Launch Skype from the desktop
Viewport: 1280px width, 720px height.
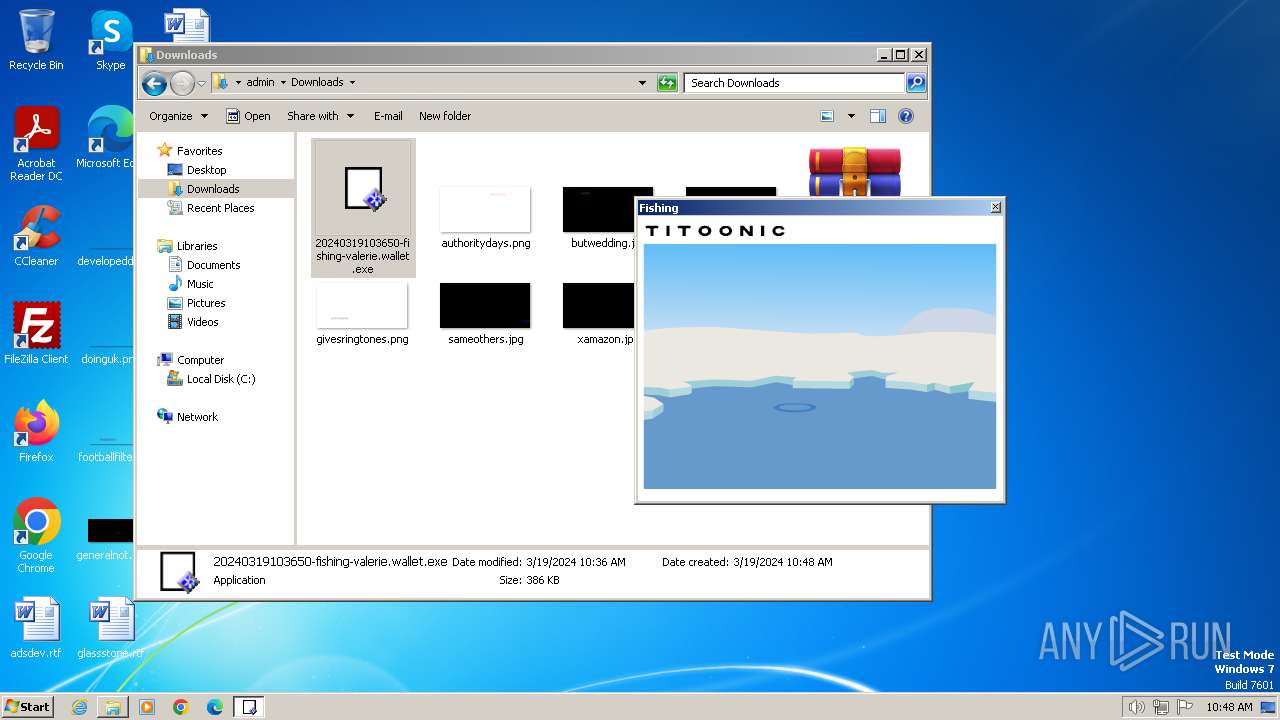pos(110,40)
